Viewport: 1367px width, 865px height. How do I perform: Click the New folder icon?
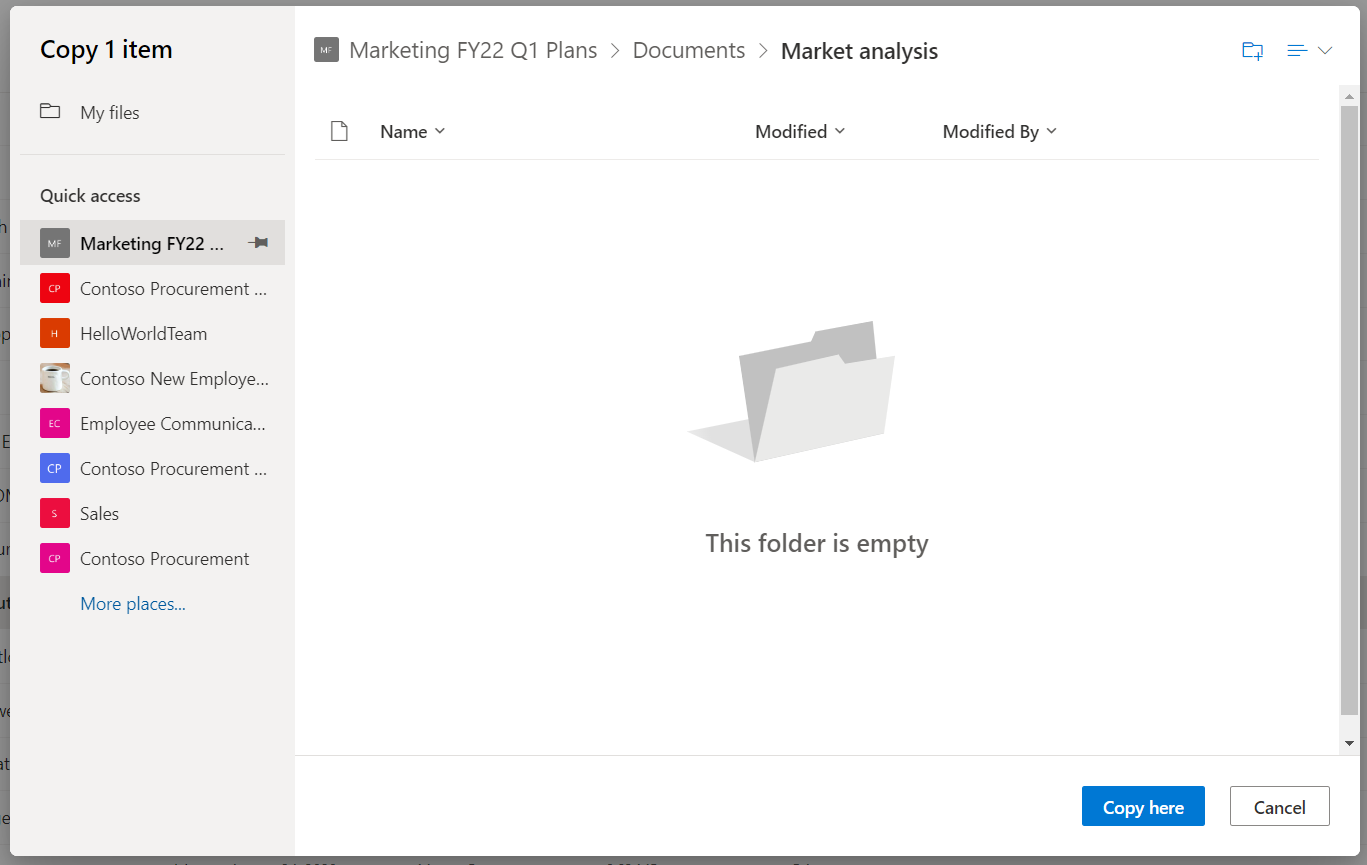(1252, 51)
